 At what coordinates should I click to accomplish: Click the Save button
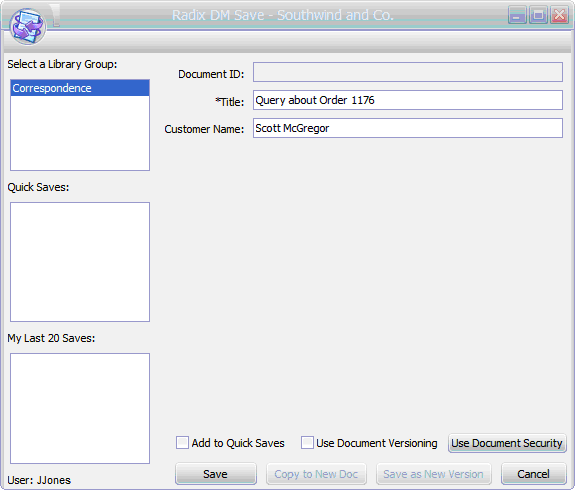[x=216, y=474]
